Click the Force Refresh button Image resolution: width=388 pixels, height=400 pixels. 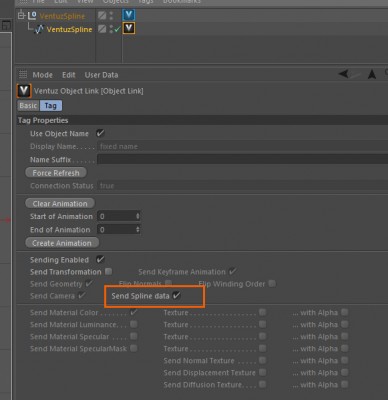56,173
